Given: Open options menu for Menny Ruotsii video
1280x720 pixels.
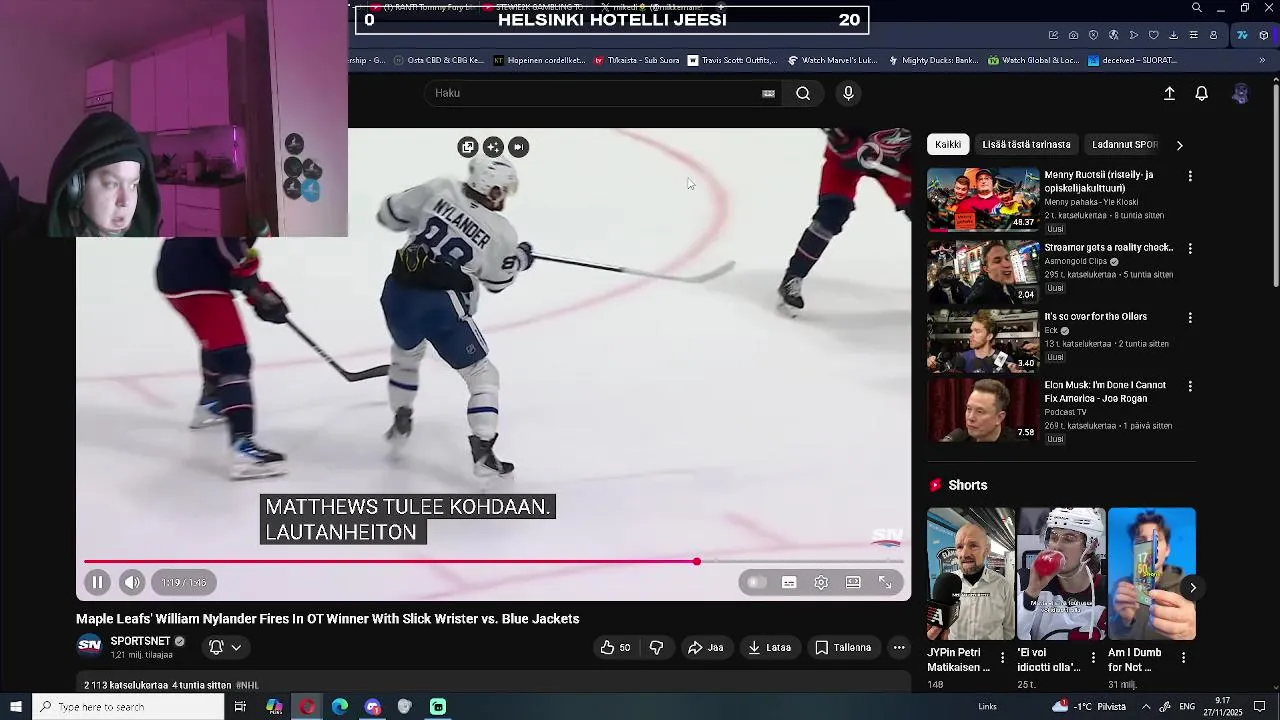Looking at the screenshot, I should 1190,176.
